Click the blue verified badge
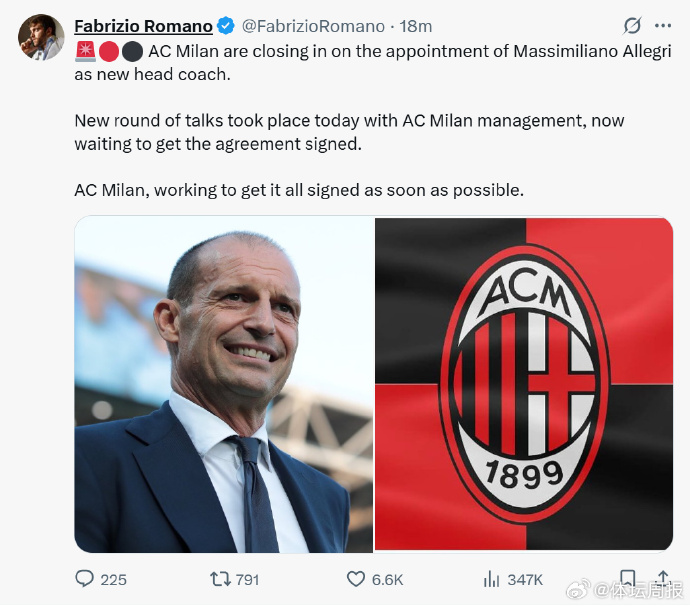Viewport: 690px width, 606px height. (227, 26)
